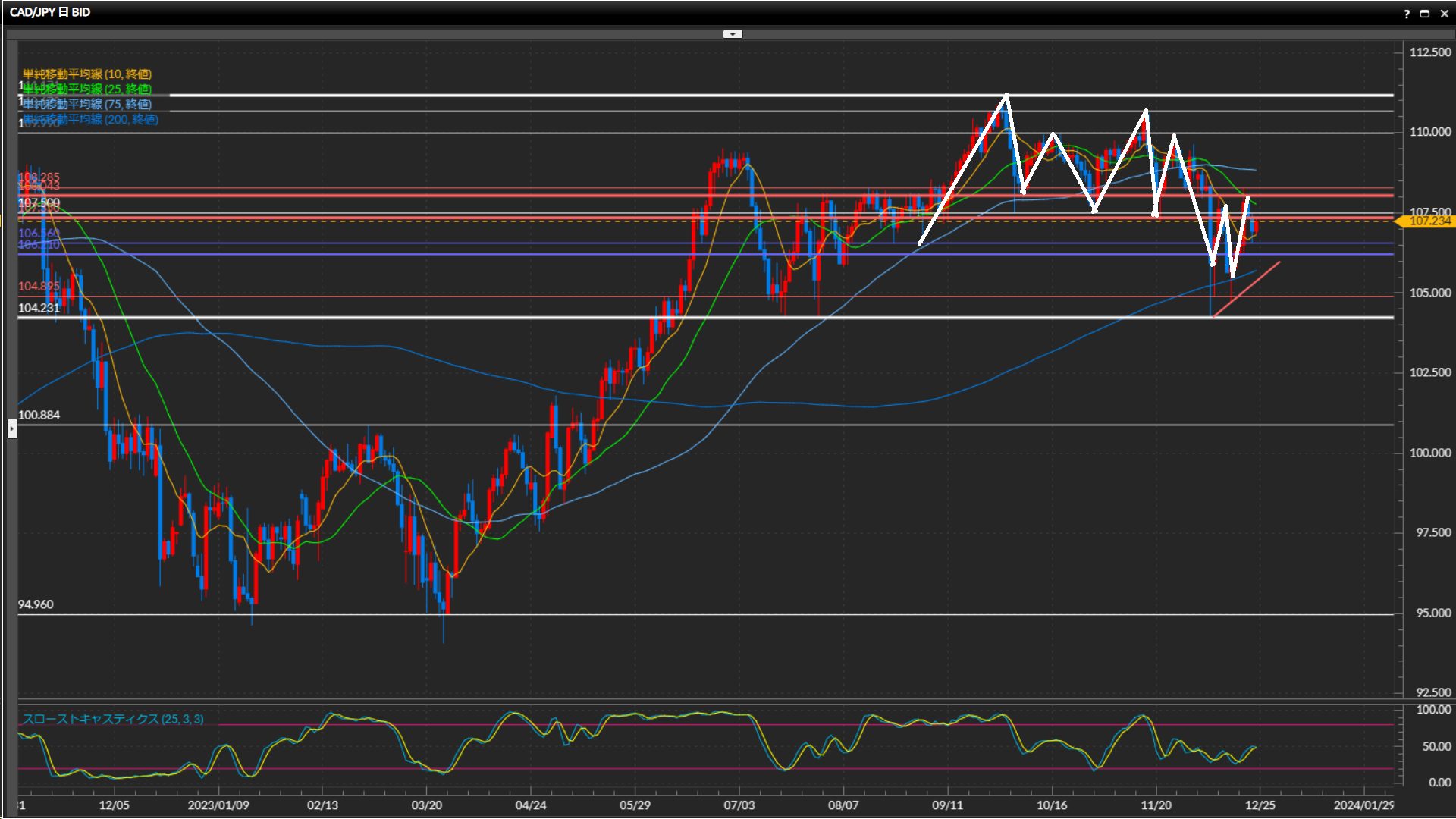Click the 75-period moving average label

[86, 104]
